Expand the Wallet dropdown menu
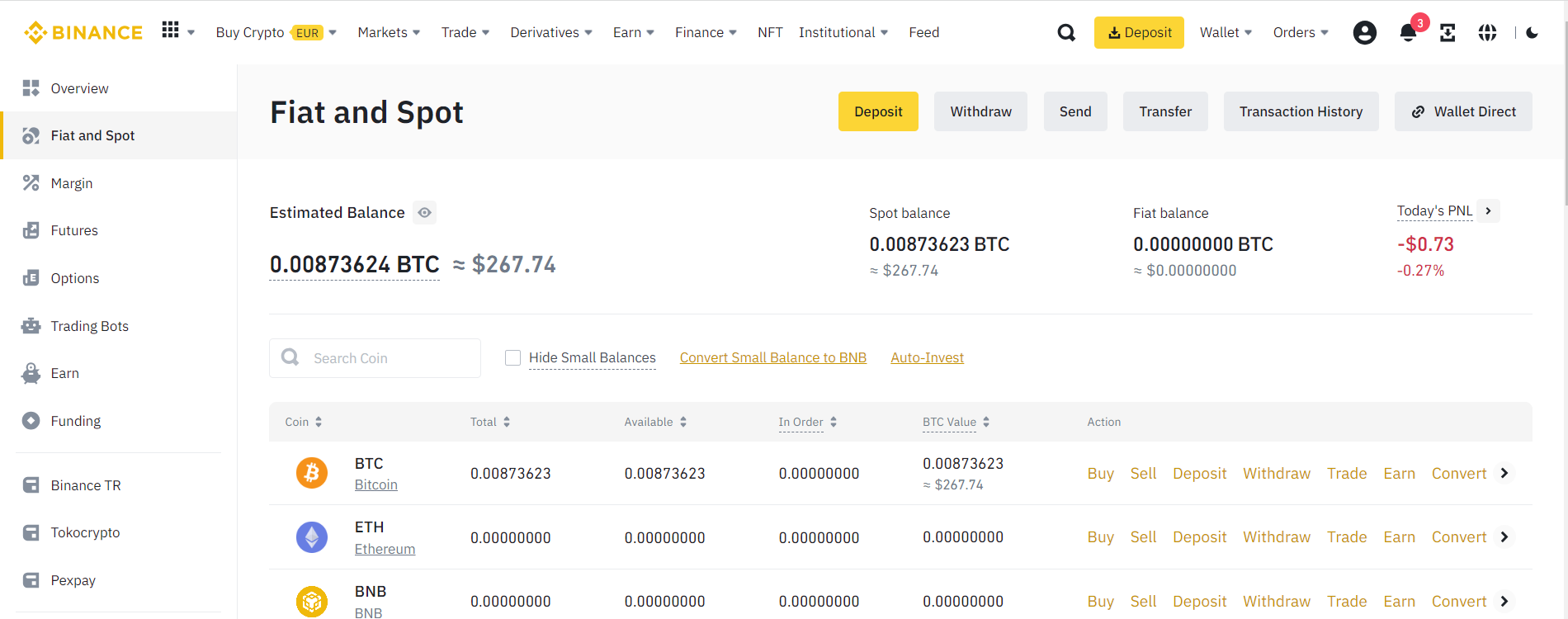Image resolution: width=1568 pixels, height=619 pixels. pos(1226,33)
